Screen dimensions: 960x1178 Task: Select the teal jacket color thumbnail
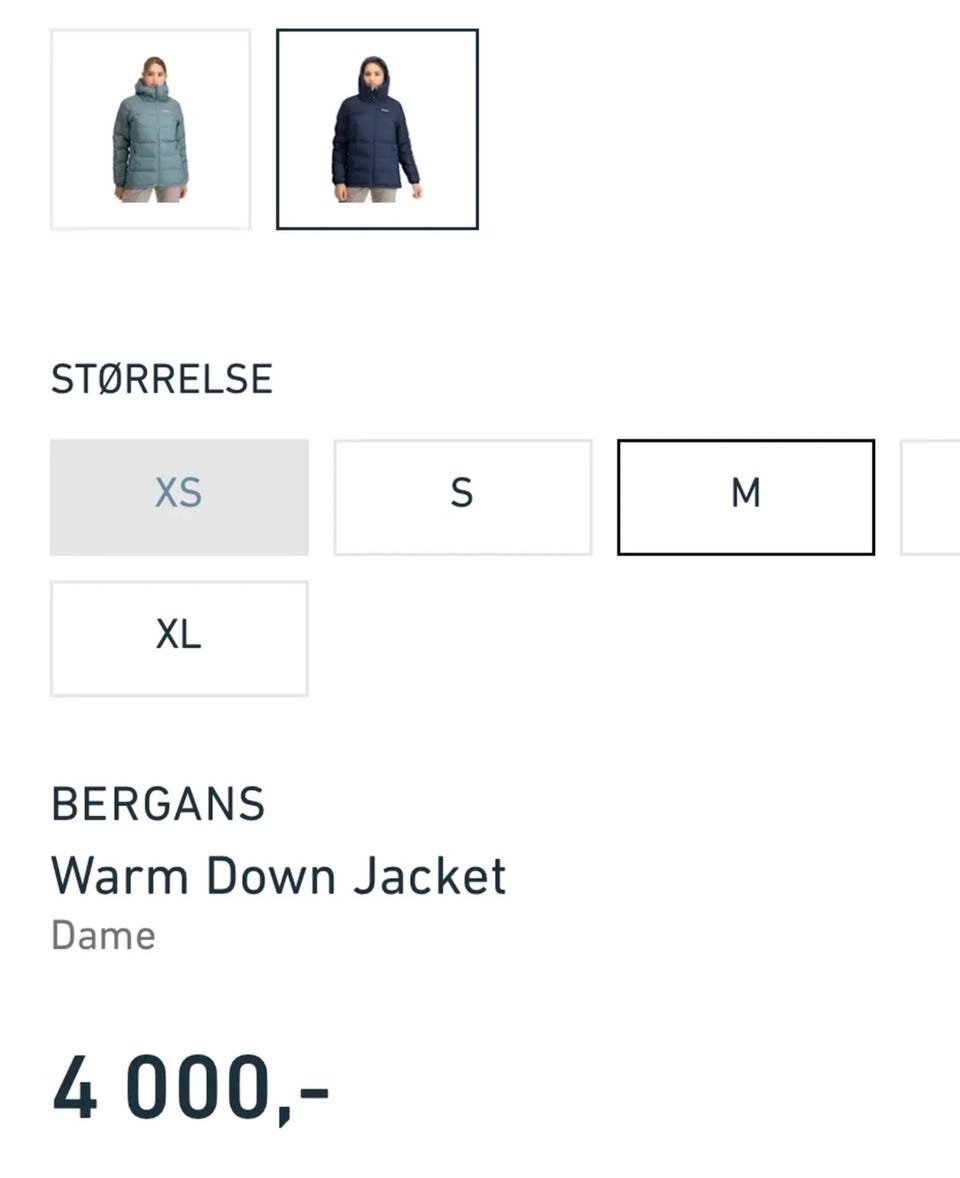(x=150, y=129)
